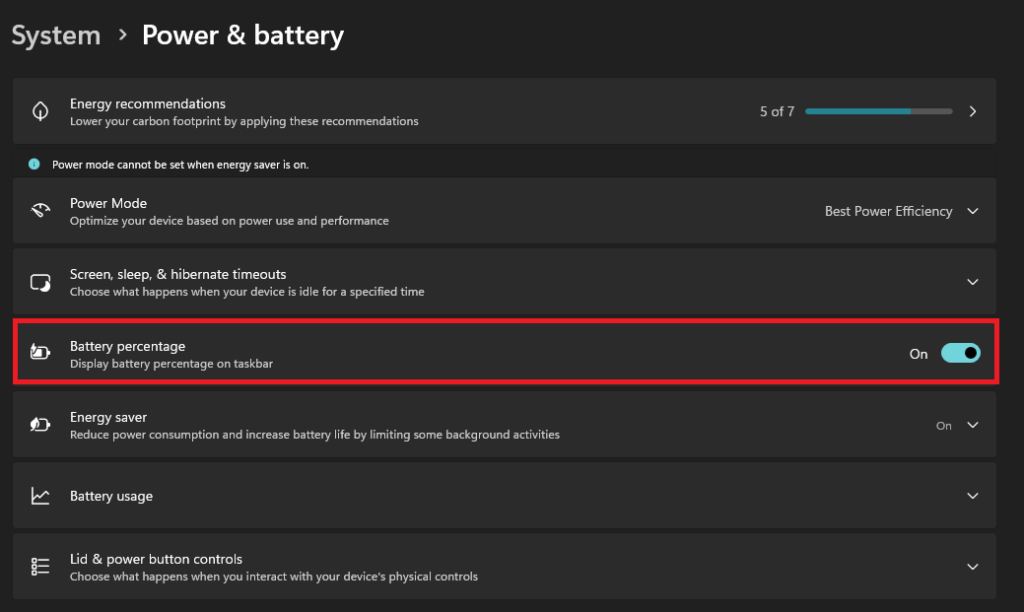This screenshot has height=612, width=1024.
Task: Click the Power Mode gauge icon
Action: click(40, 211)
